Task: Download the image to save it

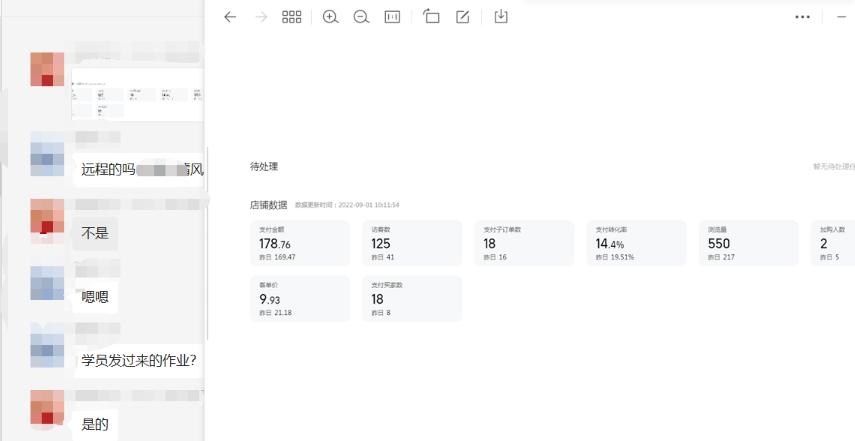Action: click(502, 17)
